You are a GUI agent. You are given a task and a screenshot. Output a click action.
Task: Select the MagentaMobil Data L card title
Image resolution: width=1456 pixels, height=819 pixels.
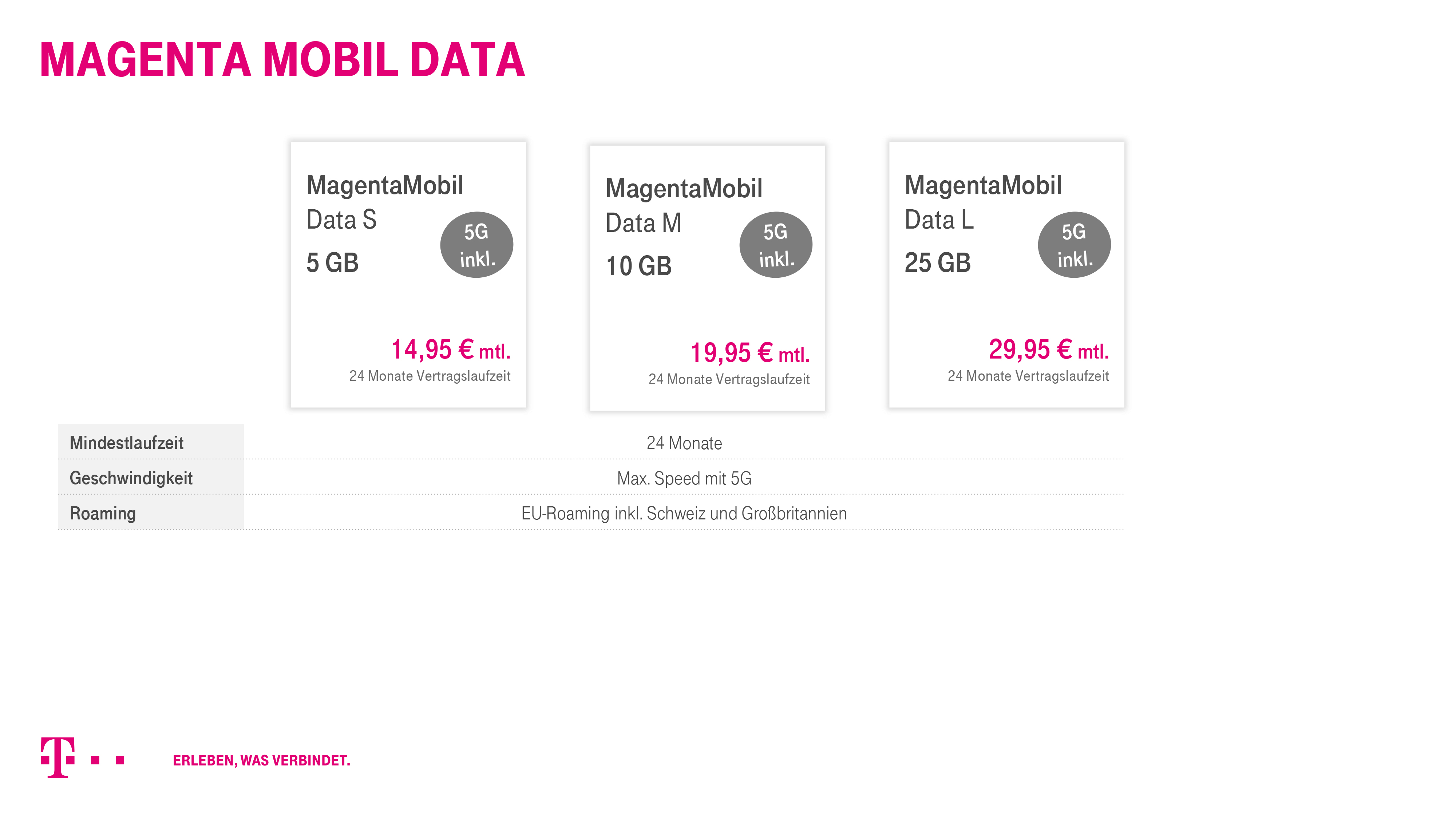pos(983,202)
